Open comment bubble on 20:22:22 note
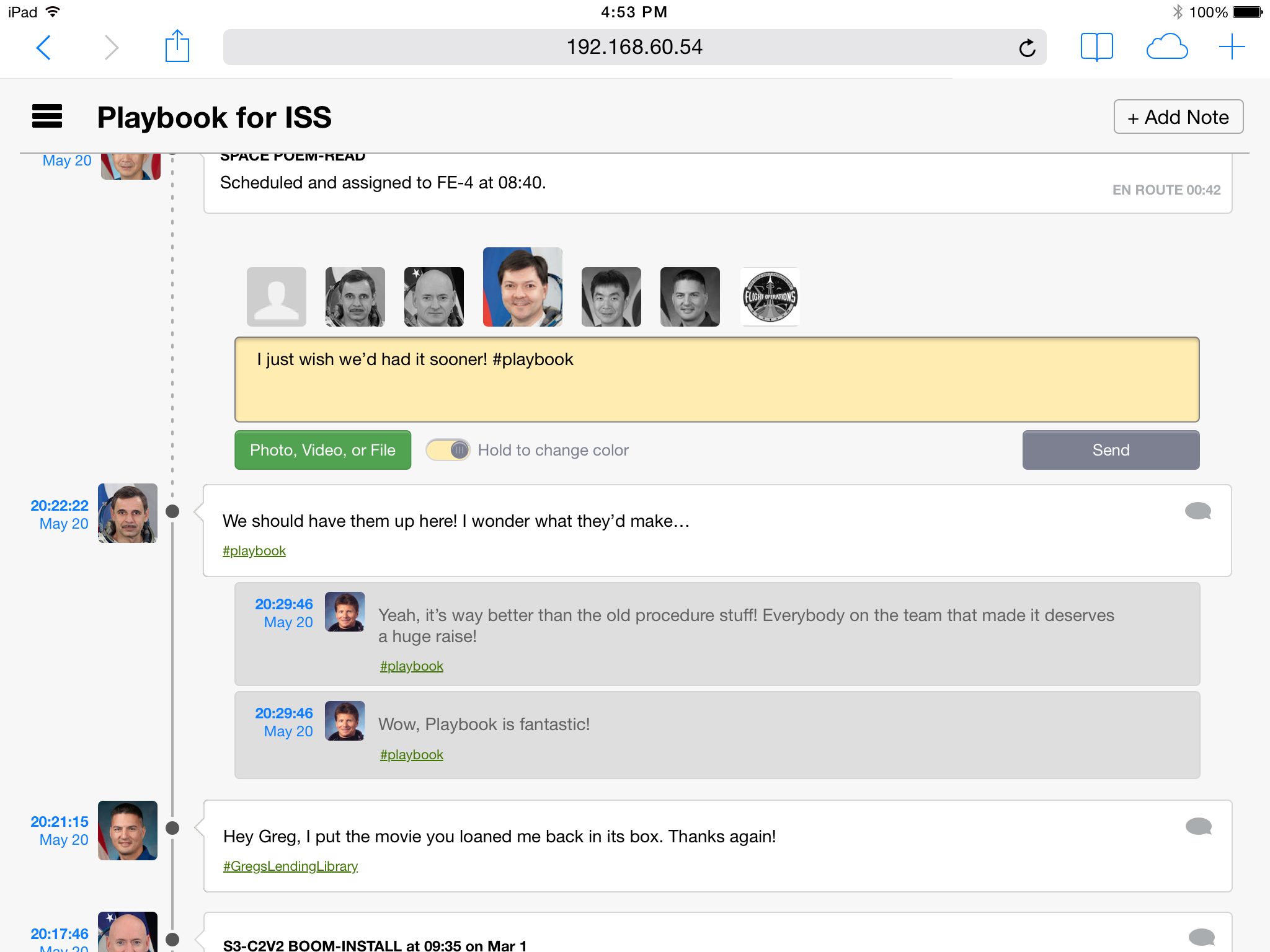The width and height of the screenshot is (1270, 952). point(1197,511)
